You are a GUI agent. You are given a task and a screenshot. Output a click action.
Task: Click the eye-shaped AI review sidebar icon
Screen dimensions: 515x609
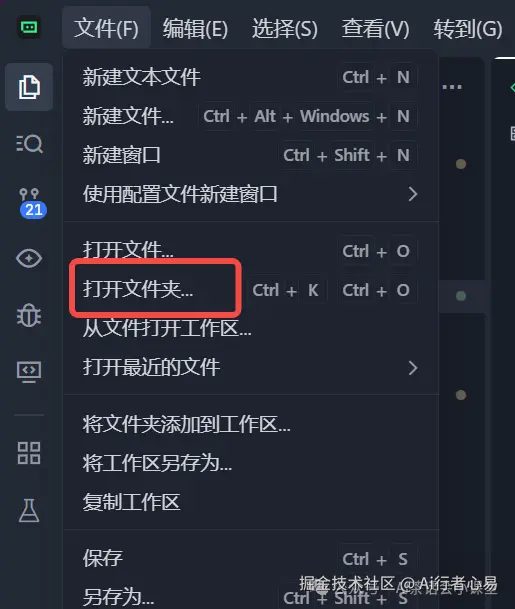[29, 258]
